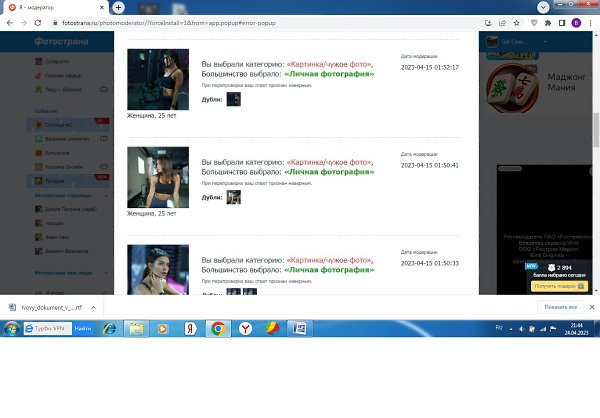Switch the RU language indicator in the tray

coord(500,328)
